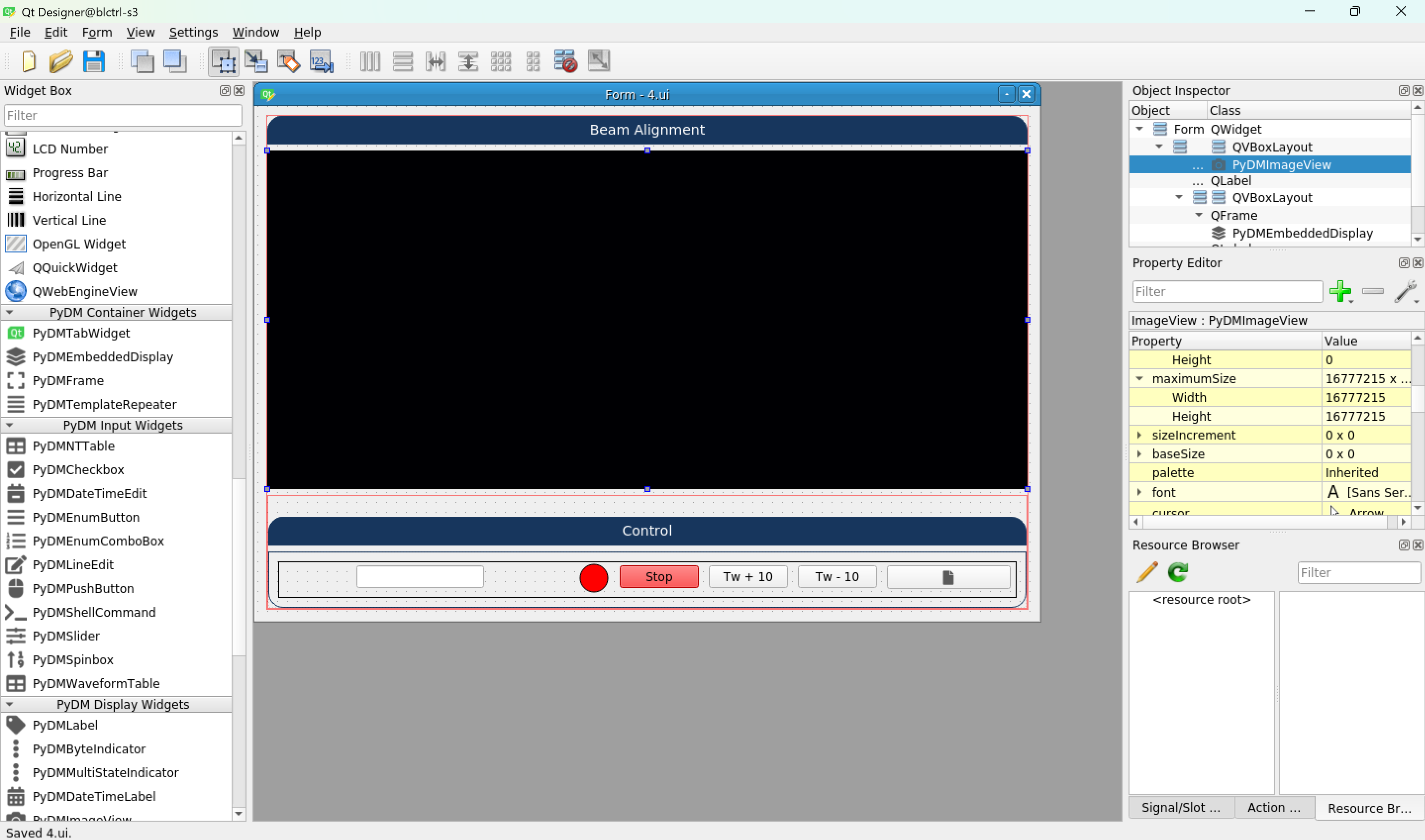Click the Open file folder icon
The width and height of the screenshot is (1425, 840).
pyautogui.click(x=60, y=61)
